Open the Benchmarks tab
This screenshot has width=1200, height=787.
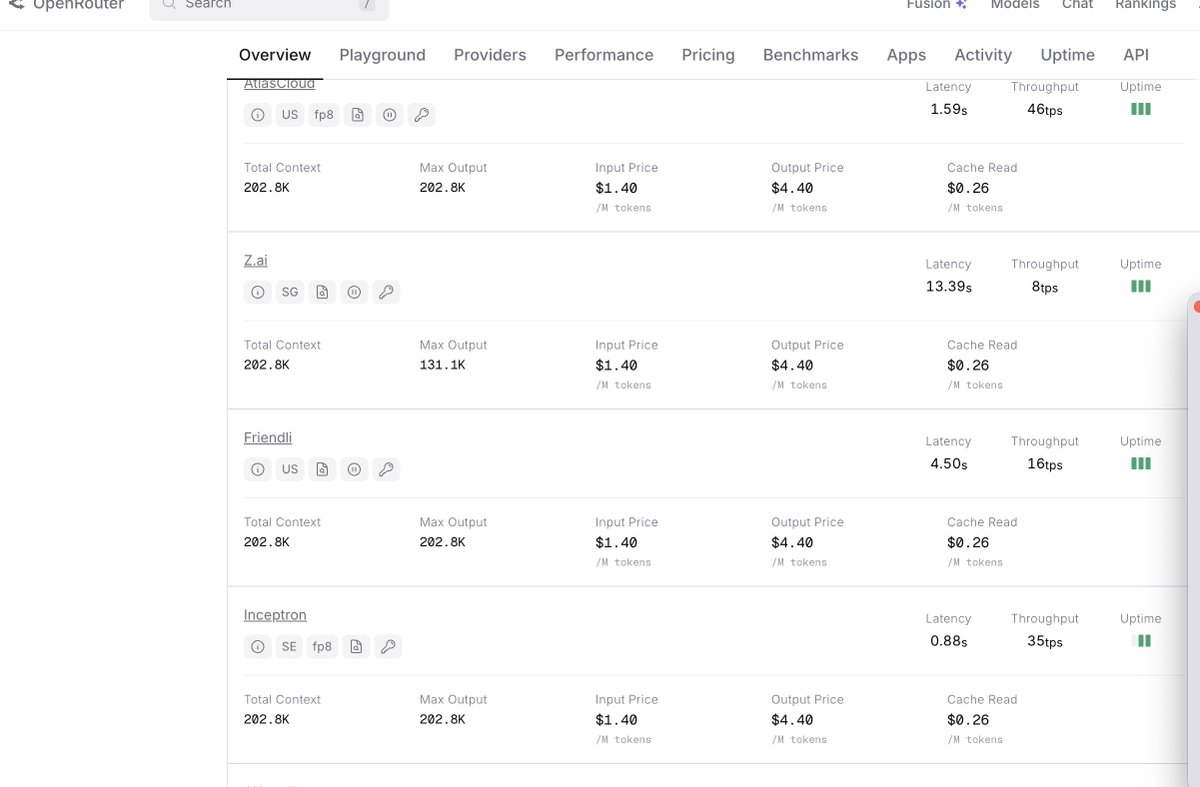point(811,55)
